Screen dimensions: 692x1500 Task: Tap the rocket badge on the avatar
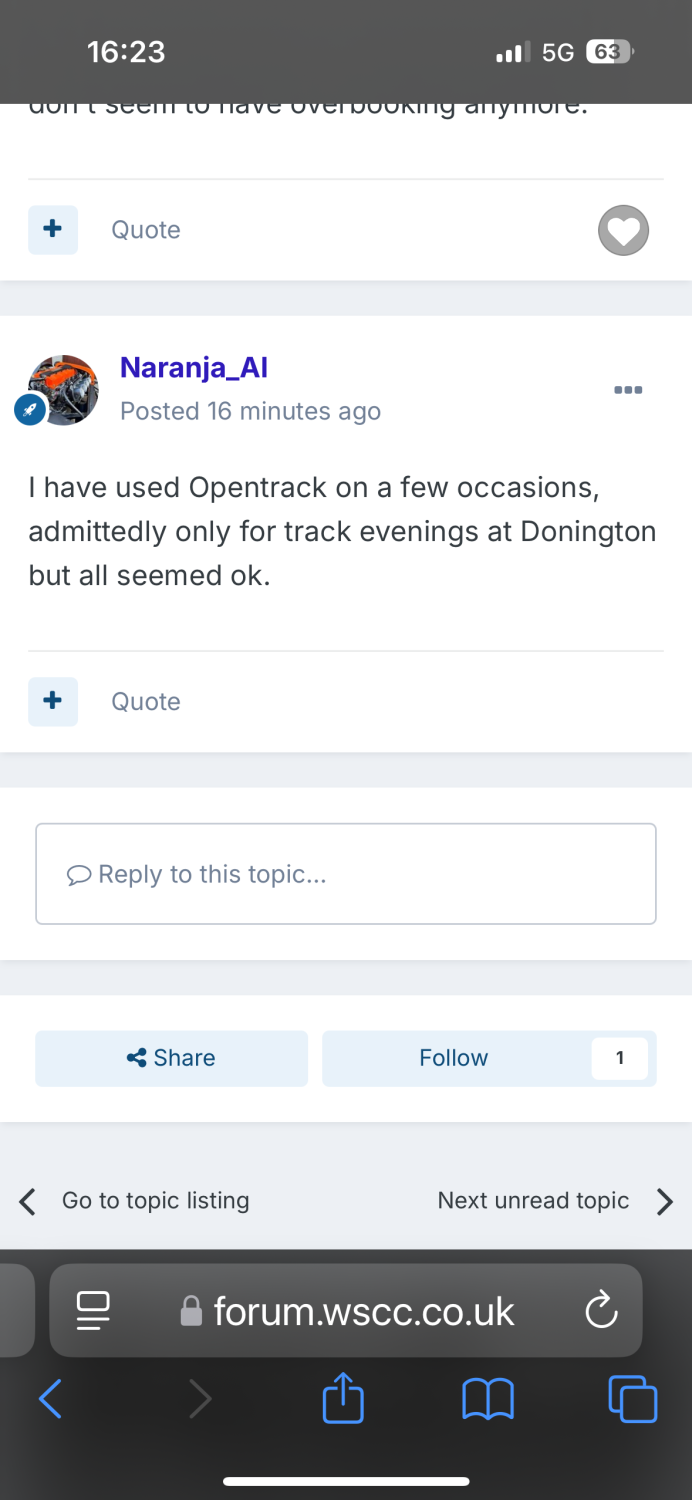[x=29, y=410]
